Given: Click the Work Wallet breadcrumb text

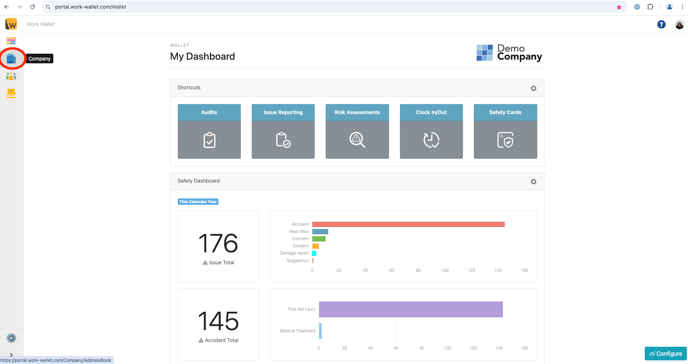Looking at the screenshot, I should pyautogui.click(x=41, y=24).
